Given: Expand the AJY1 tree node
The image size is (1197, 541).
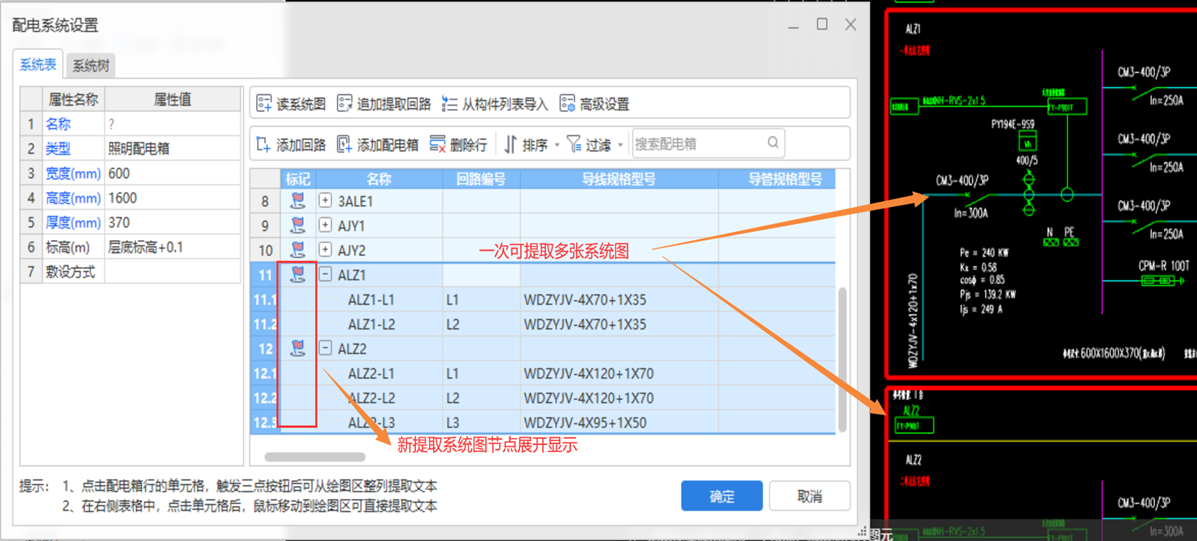Looking at the screenshot, I should (325, 226).
